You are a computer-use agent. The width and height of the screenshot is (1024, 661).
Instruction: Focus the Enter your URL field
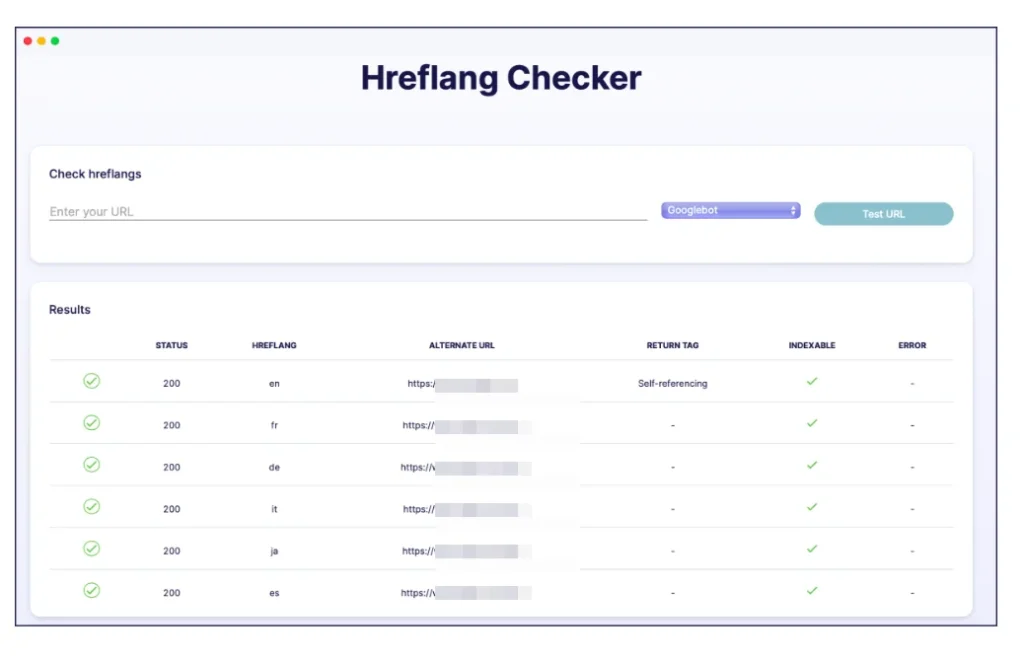347,212
